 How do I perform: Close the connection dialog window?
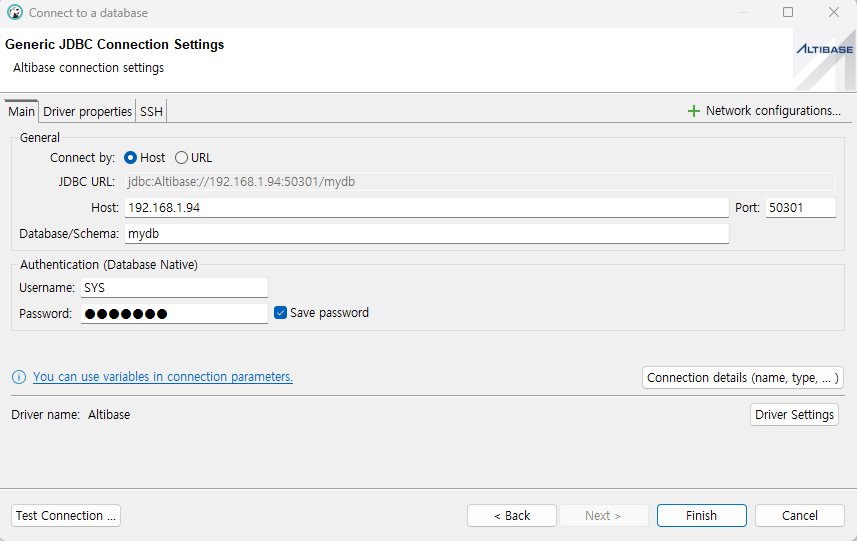click(833, 13)
